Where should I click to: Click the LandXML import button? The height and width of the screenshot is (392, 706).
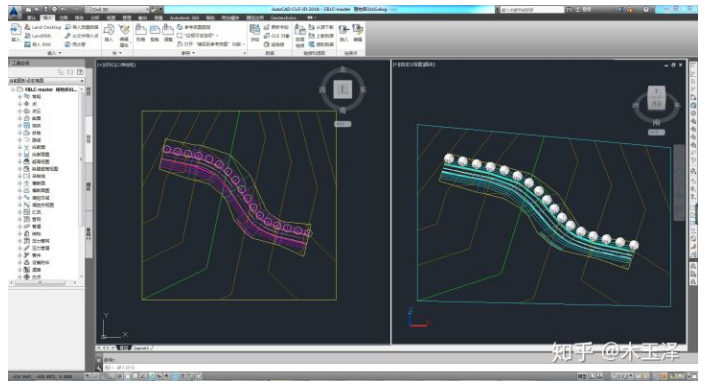click(38, 36)
